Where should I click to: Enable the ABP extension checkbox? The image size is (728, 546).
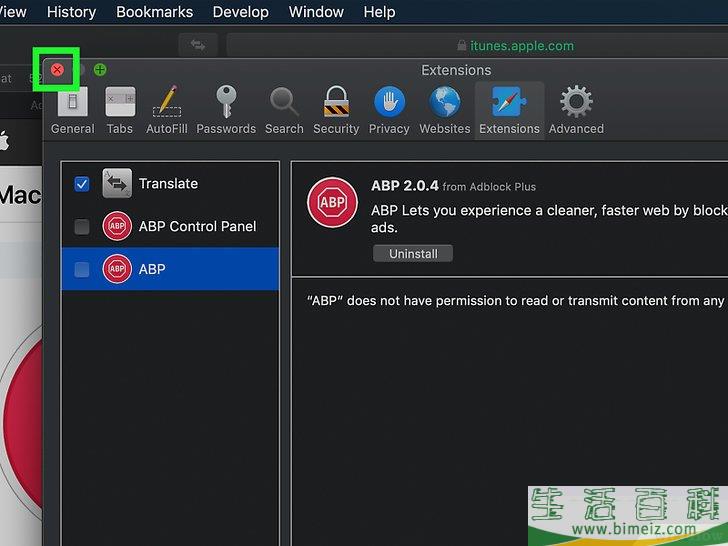[x=82, y=269]
